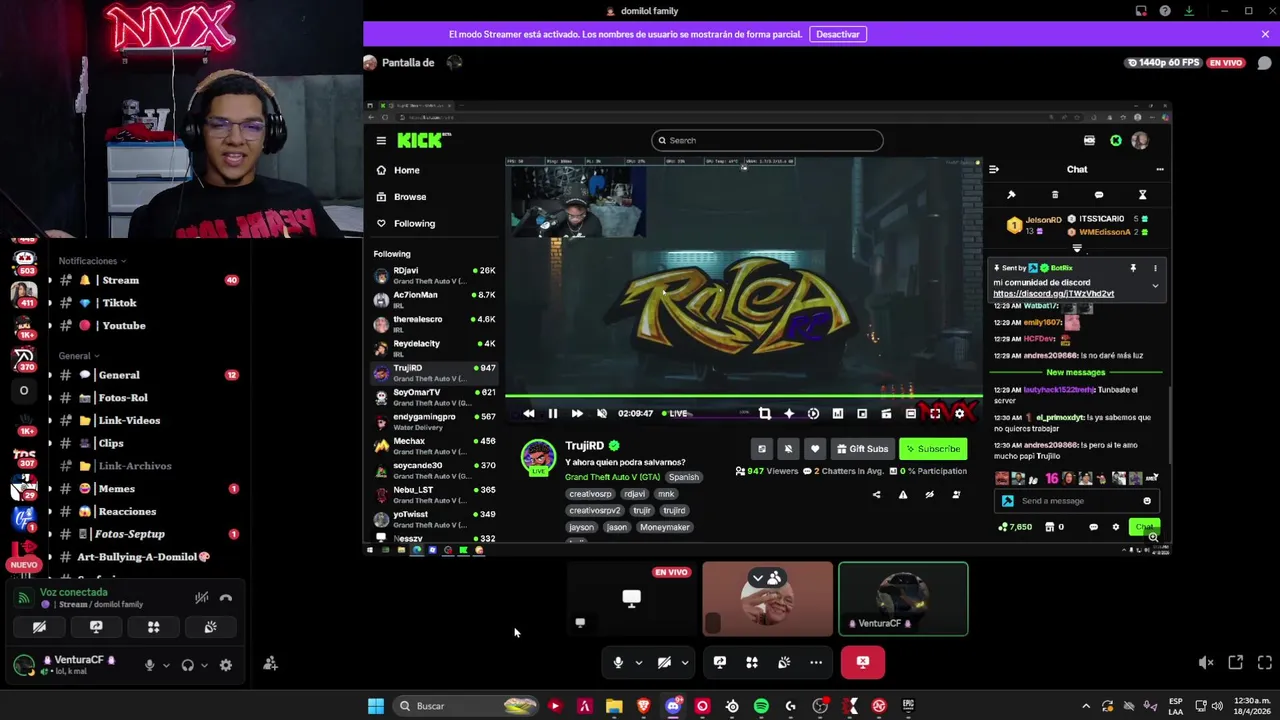Open the Stream channel

(x=145, y=280)
